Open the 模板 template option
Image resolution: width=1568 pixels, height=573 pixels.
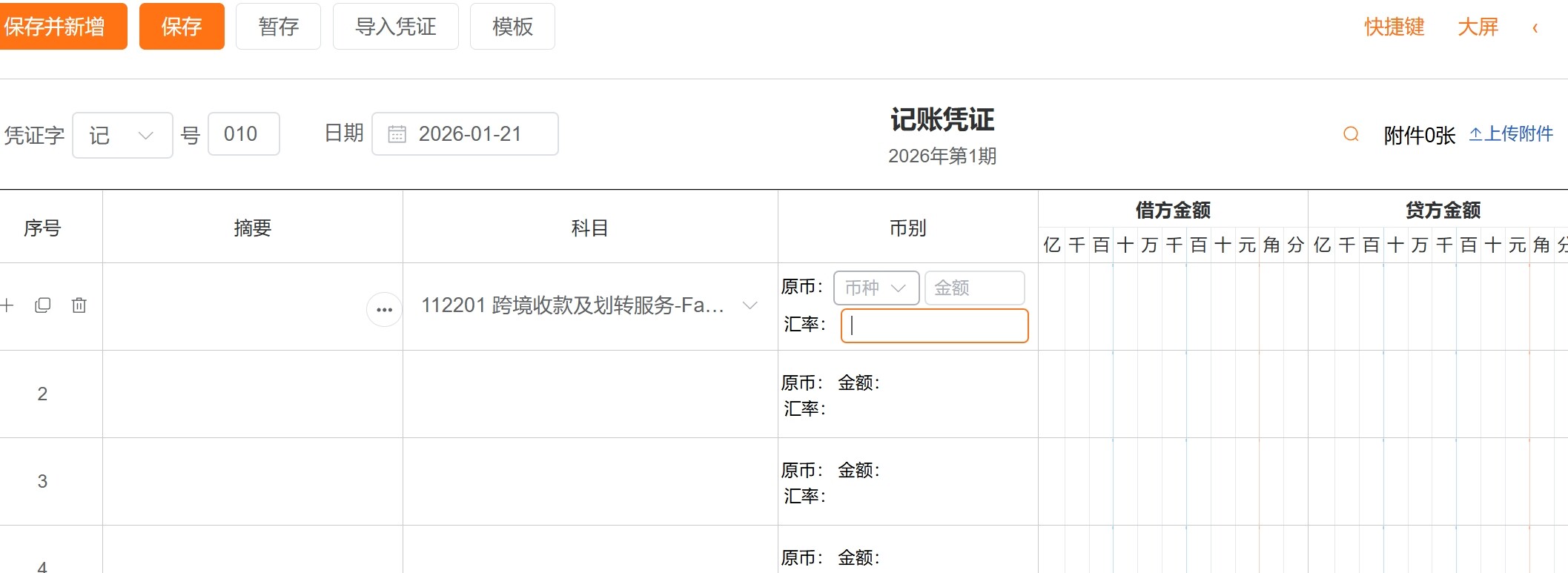tap(512, 27)
